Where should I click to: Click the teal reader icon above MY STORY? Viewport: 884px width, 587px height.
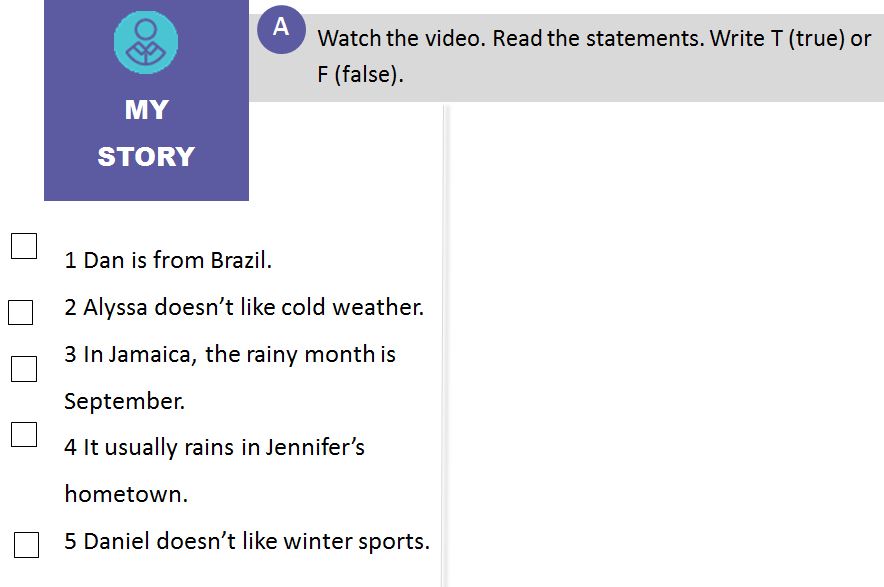(x=146, y=43)
